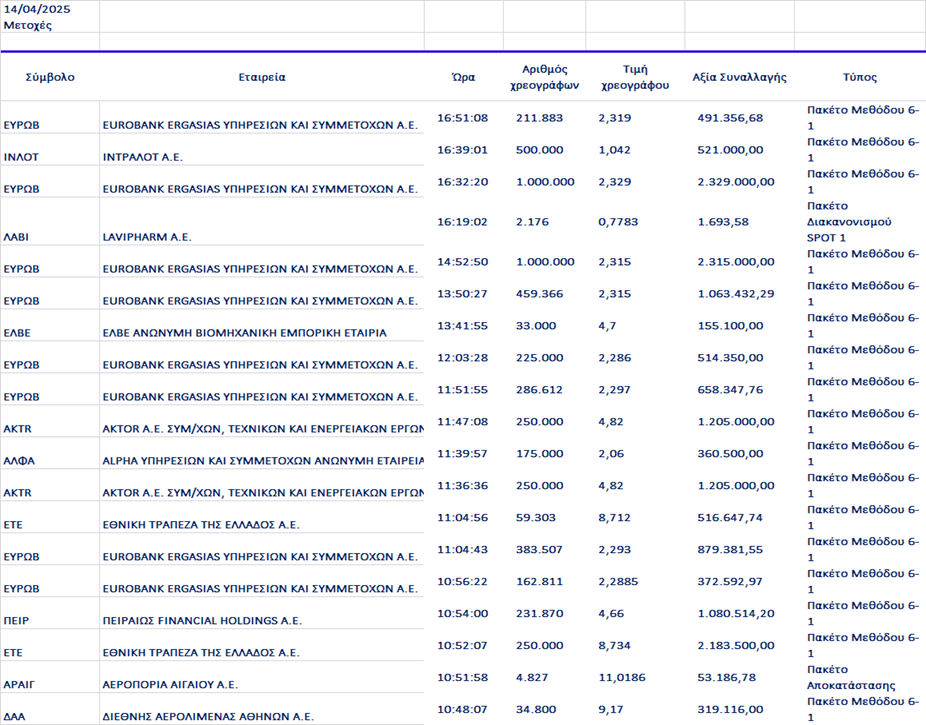Viewport: 926px width, 725px height.
Task: Click the ΑΡΑΙΓ symbol cell
Action: 19,685
